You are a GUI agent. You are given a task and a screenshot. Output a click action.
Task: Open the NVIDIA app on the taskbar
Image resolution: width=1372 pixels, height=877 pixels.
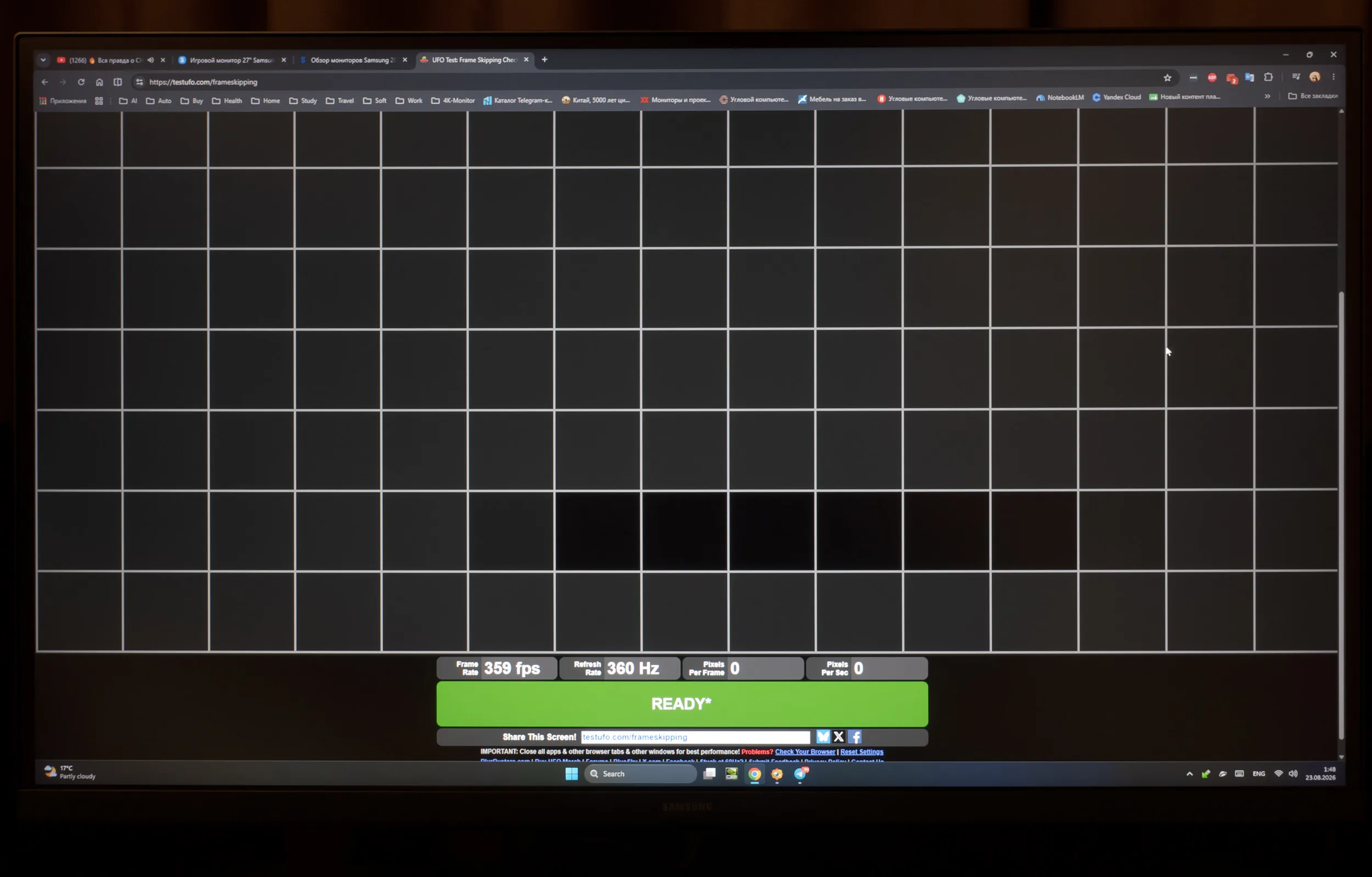coord(732,773)
